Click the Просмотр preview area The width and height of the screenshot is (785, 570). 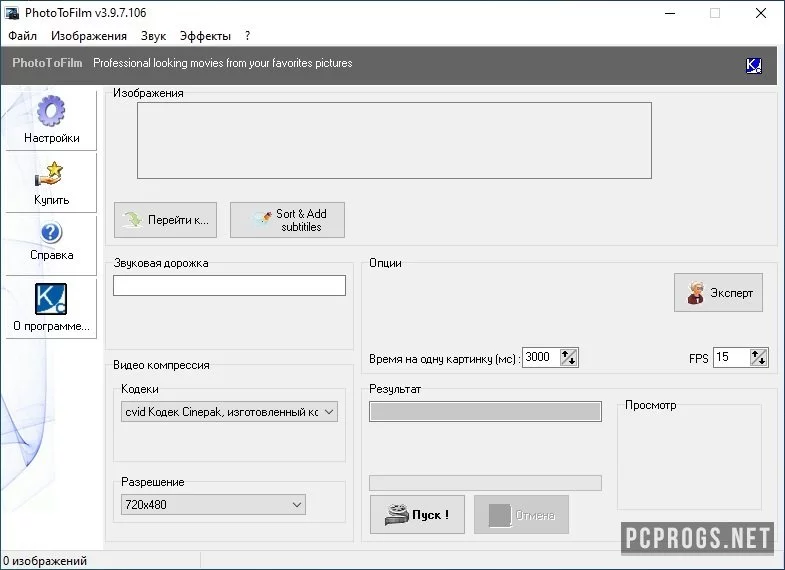click(689, 459)
